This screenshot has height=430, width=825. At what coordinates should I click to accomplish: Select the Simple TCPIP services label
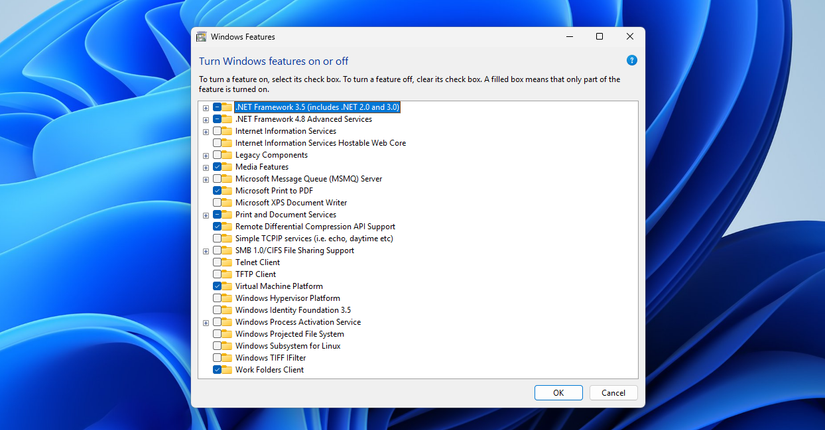point(314,238)
